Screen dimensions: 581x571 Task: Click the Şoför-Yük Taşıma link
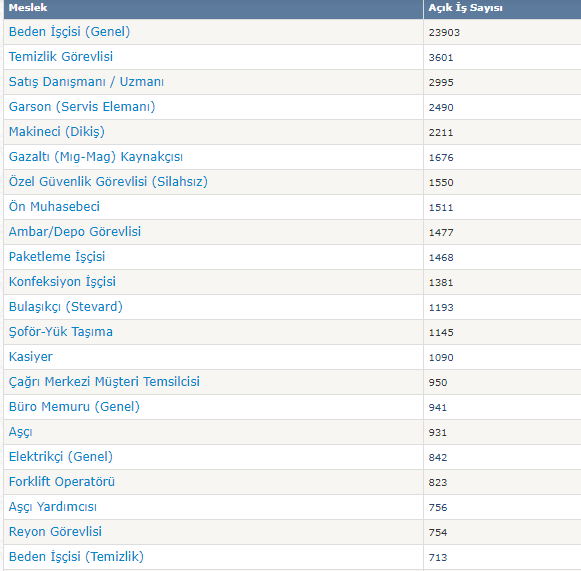click(61, 332)
